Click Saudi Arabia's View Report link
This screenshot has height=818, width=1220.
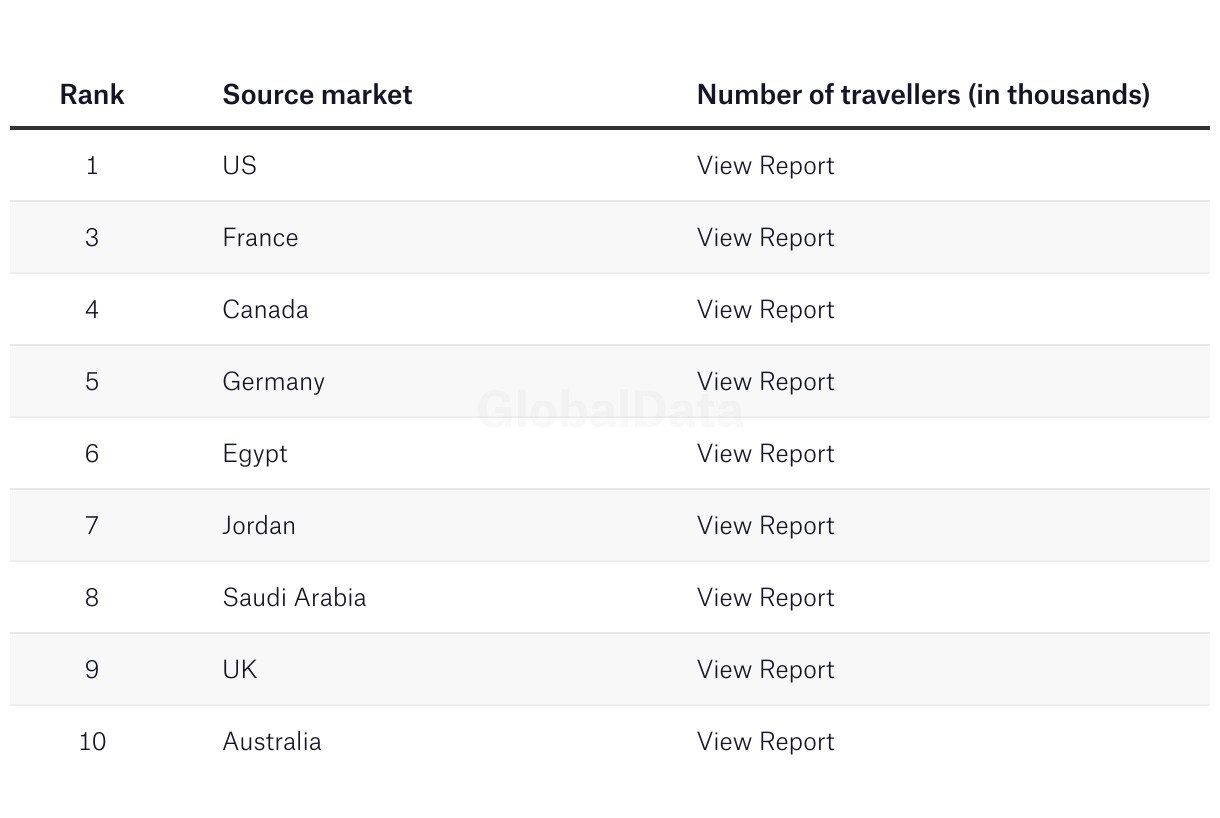click(x=765, y=598)
